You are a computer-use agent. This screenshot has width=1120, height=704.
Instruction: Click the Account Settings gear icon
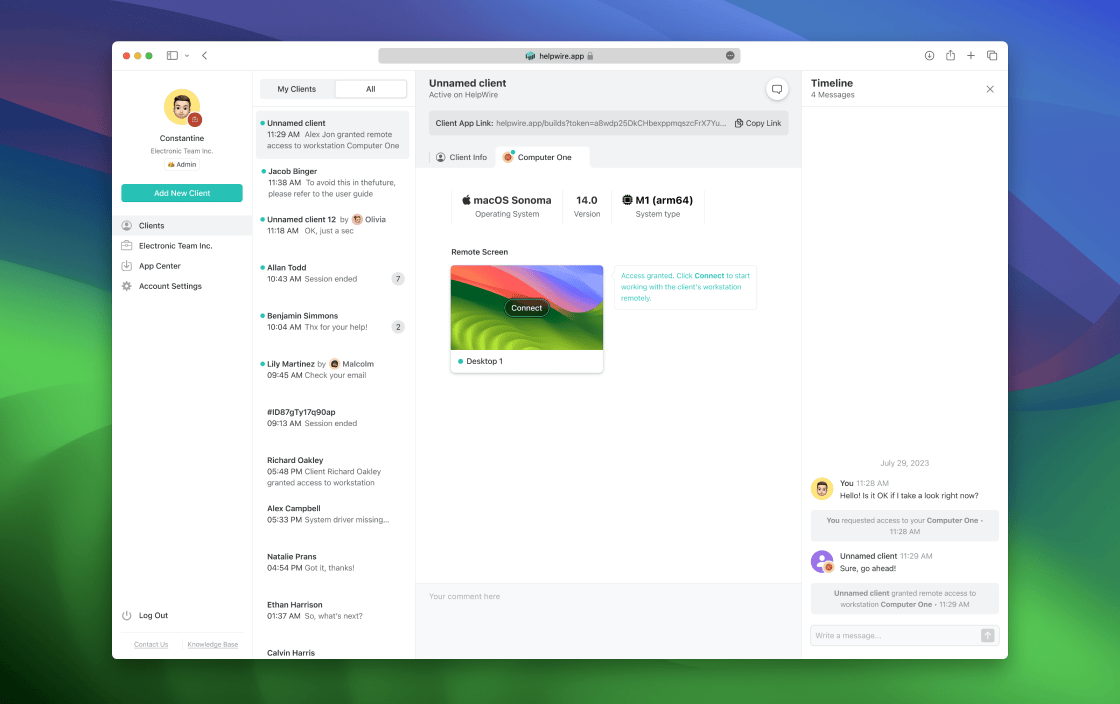(x=126, y=286)
